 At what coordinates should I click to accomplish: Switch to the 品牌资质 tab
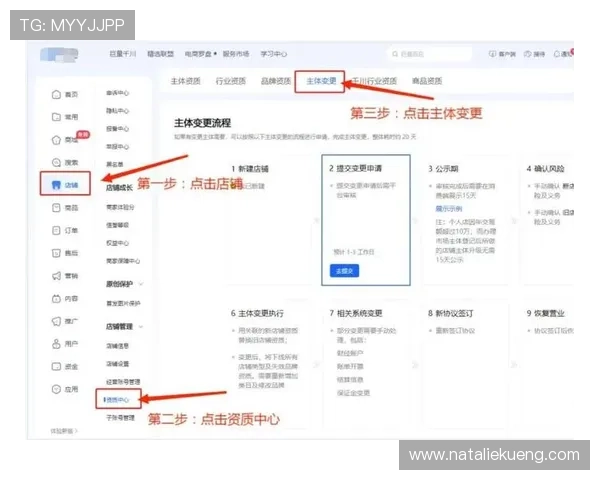[x=276, y=81]
